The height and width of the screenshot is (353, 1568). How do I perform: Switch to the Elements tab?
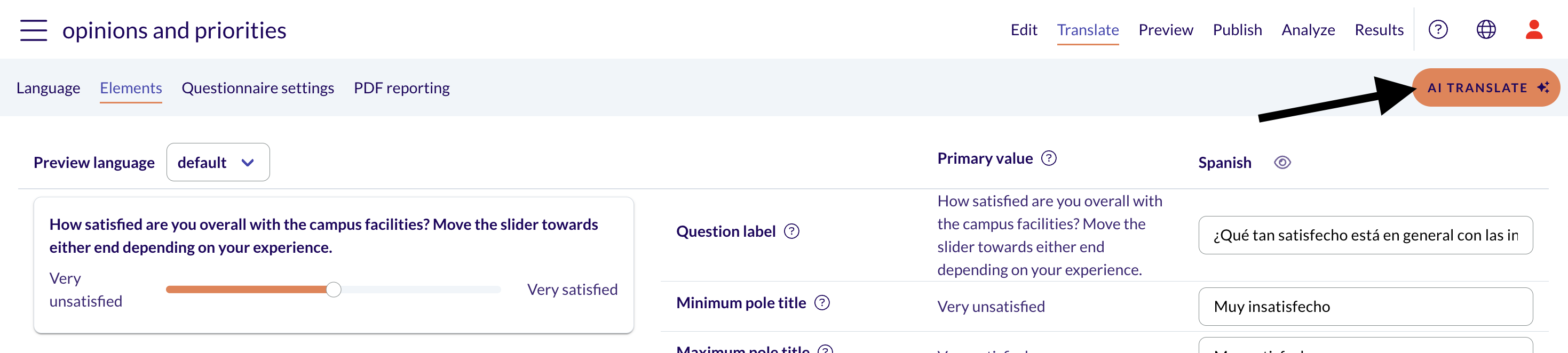click(x=131, y=87)
